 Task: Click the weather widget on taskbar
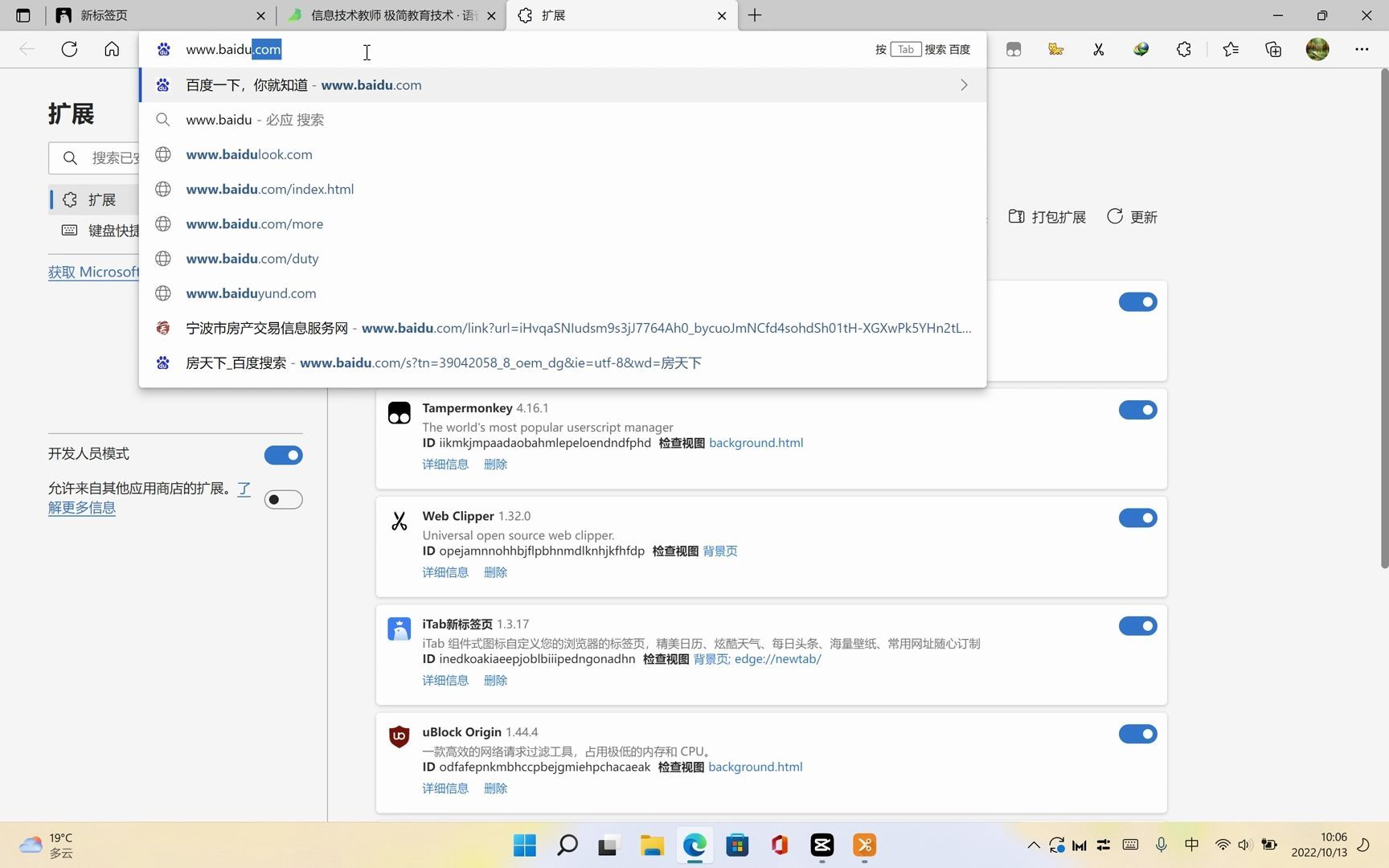(x=47, y=845)
